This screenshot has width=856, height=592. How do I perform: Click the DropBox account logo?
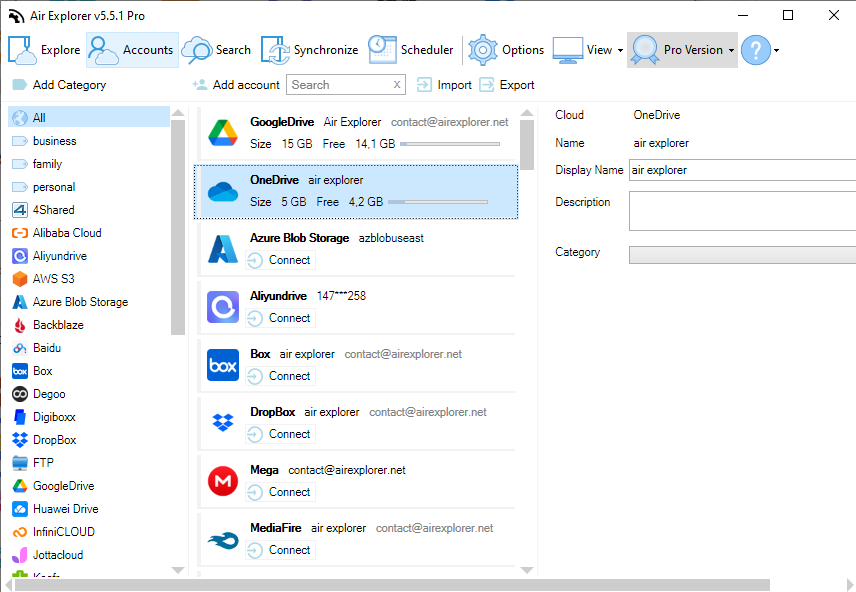[223, 423]
